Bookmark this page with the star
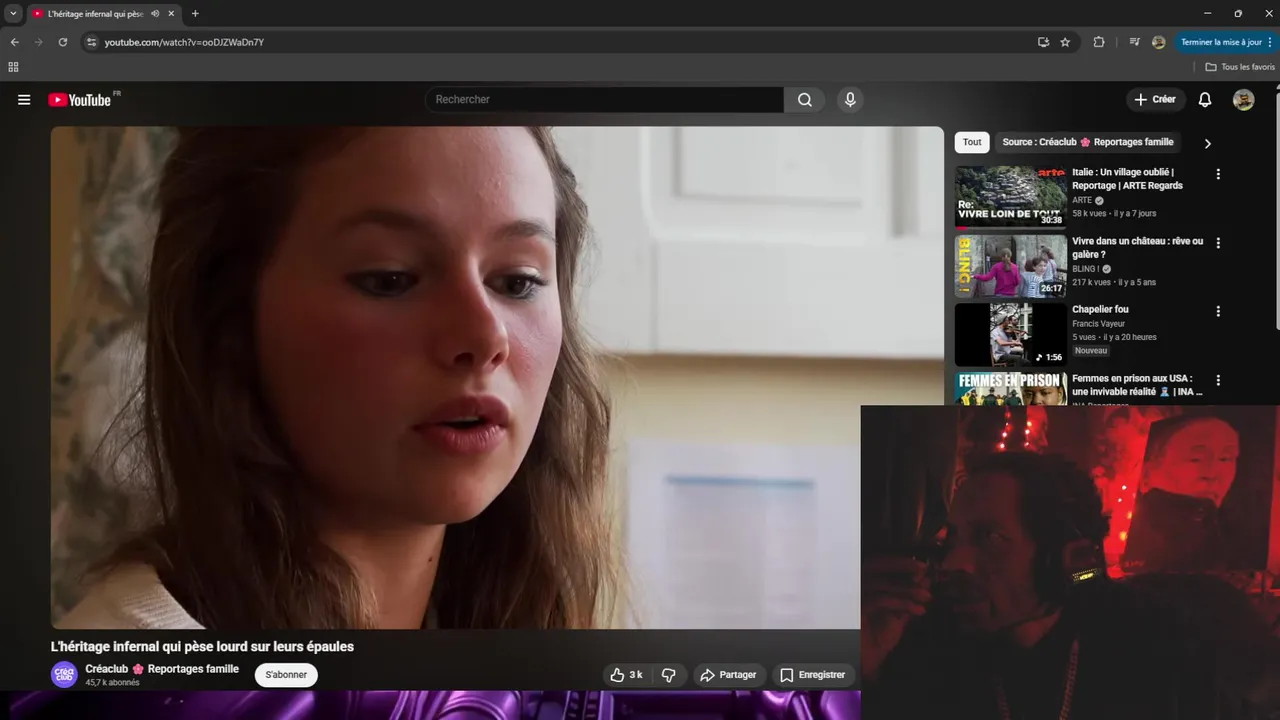The image size is (1280, 720). pyautogui.click(x=1065, y=42)
